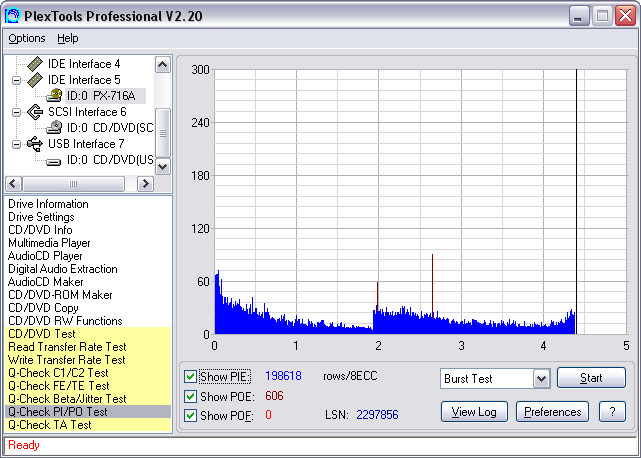Click the tree scroll down arrow
The width and height of the screenshot is (641, 458).
[163, 166]
